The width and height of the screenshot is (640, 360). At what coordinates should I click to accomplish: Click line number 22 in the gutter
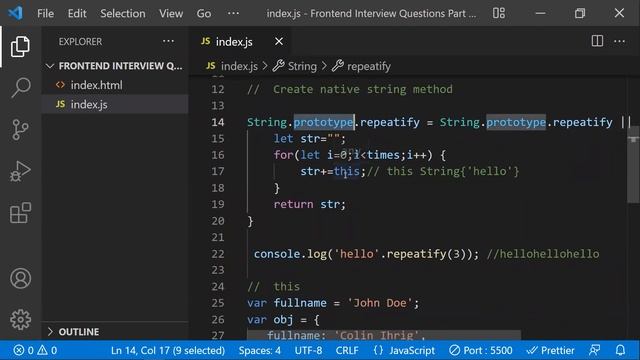tap(218, 254)
